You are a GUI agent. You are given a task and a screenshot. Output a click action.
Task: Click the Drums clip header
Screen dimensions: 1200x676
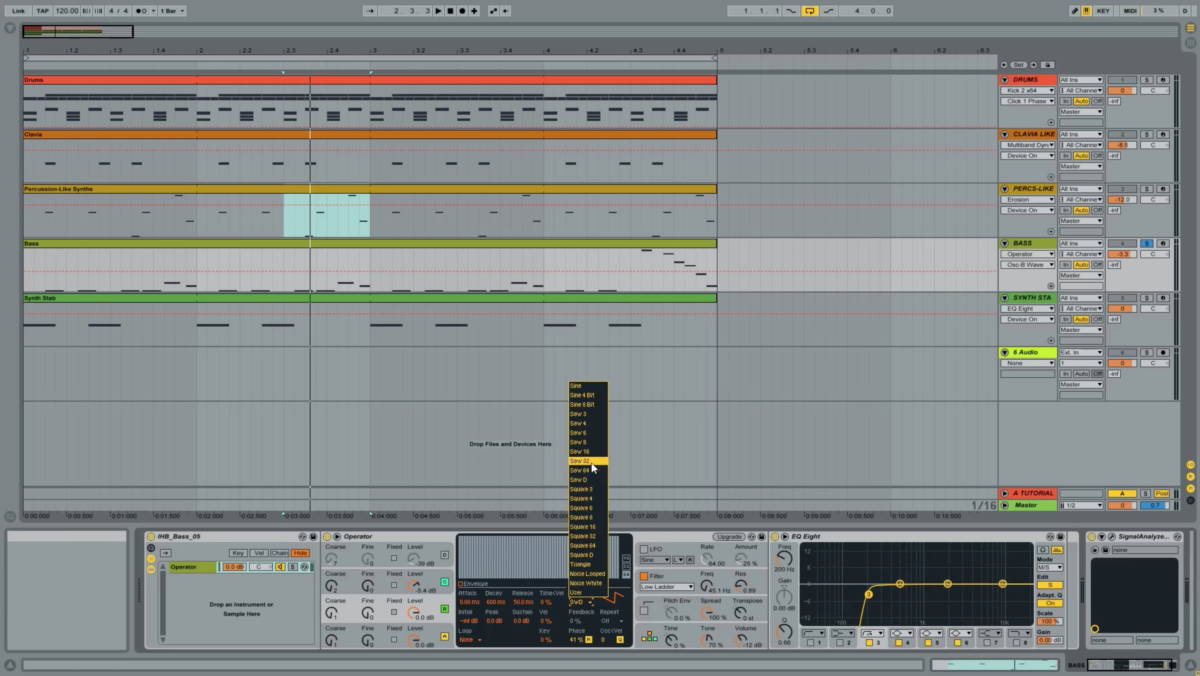(x=370, y=80)
